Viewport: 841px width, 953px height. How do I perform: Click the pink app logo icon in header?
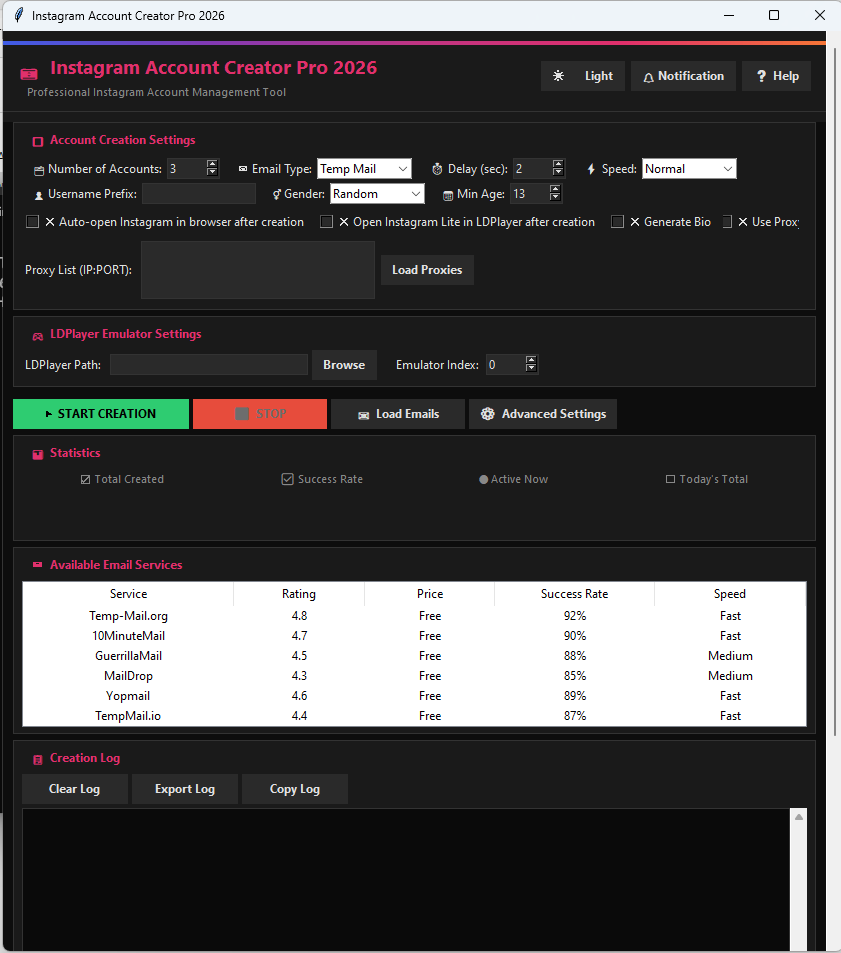point(29,74)
